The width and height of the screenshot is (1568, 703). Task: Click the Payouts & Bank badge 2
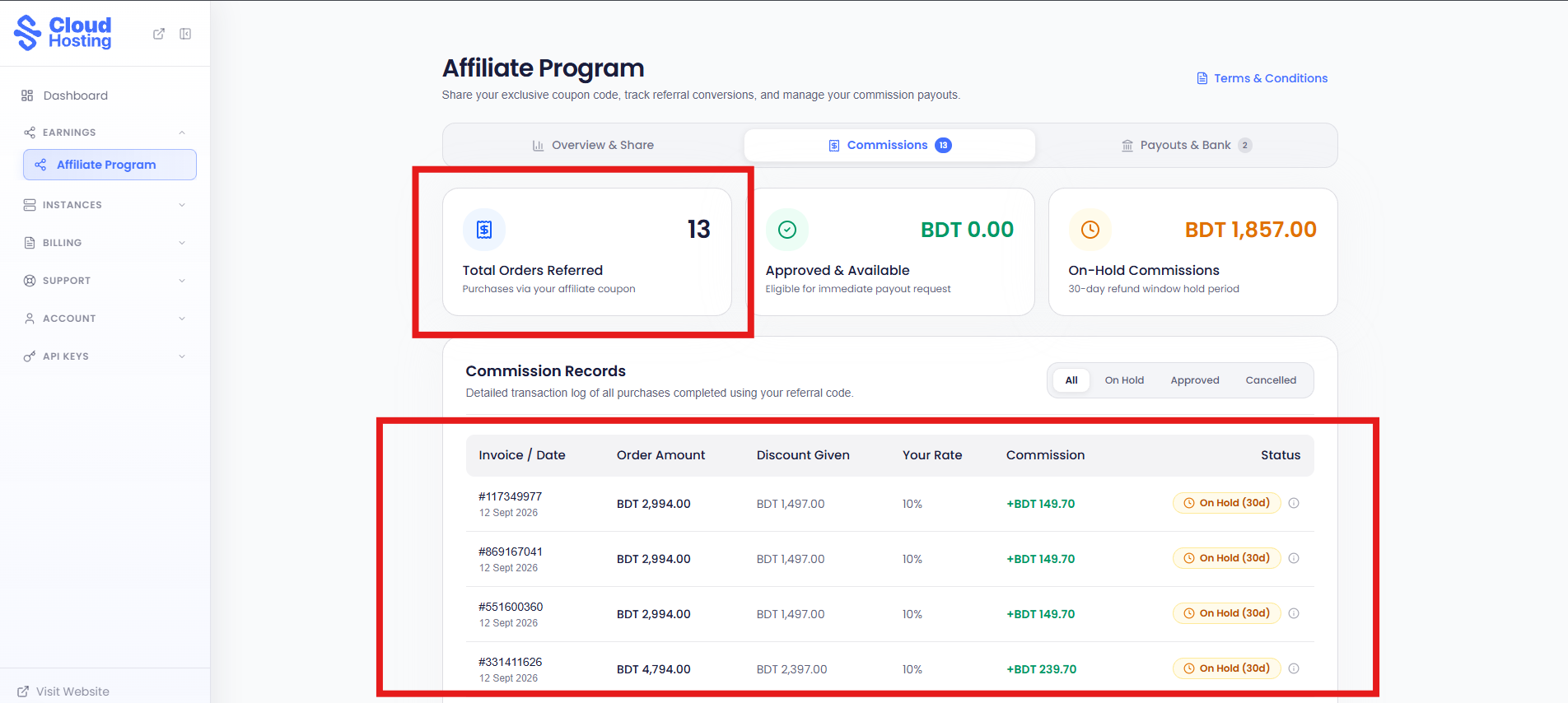click(x=1245, y=145)
